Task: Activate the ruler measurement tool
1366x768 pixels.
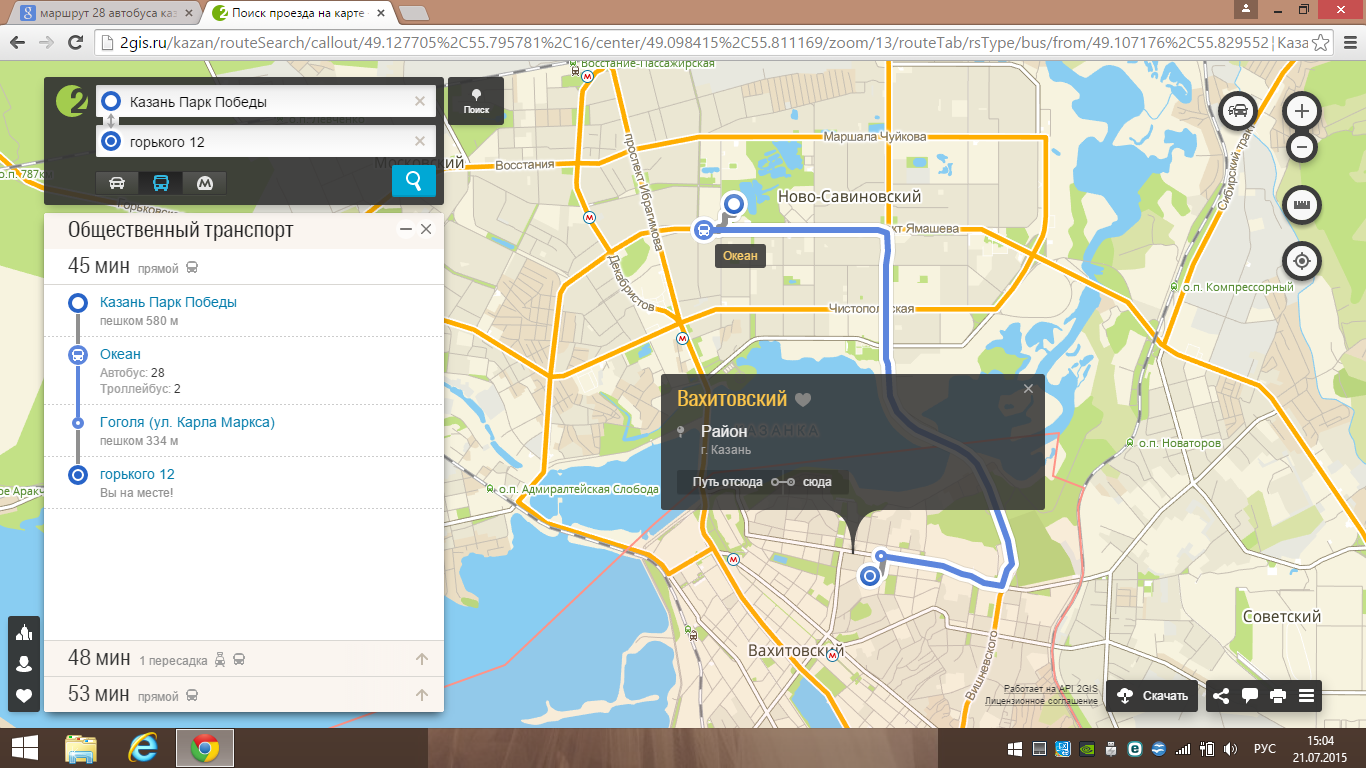Action: click(x=1301, y=205)
